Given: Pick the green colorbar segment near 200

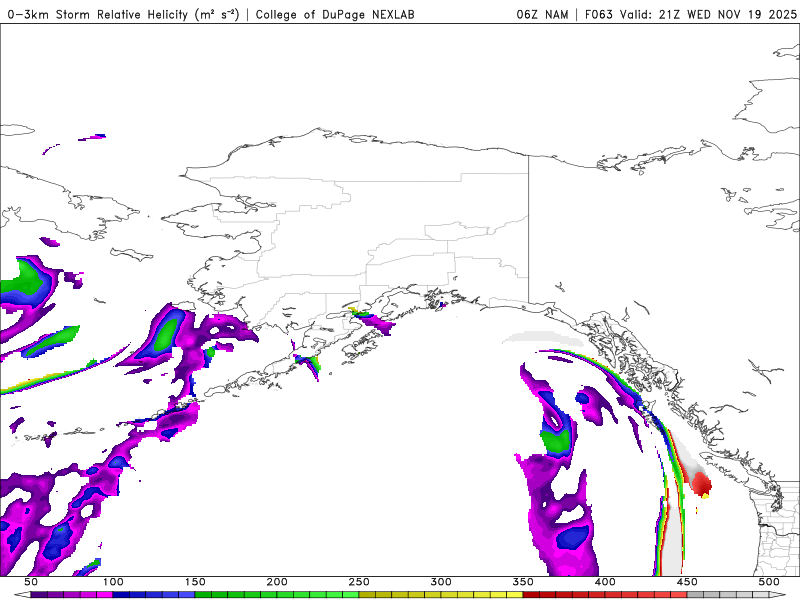Looking at the screenshot, I should pos(277,595).
